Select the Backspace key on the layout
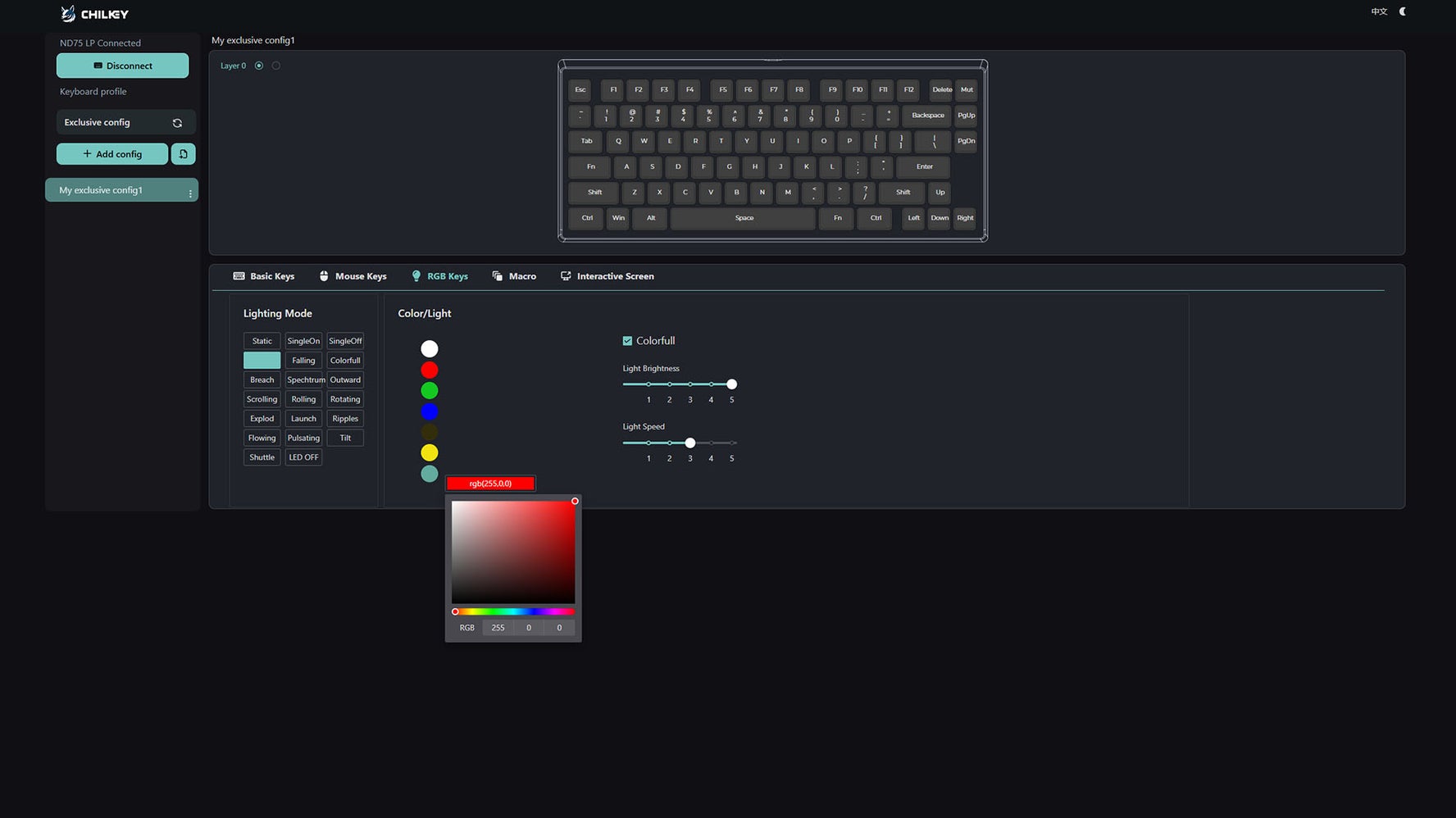 pyautogui.click(x=927, y=116)
